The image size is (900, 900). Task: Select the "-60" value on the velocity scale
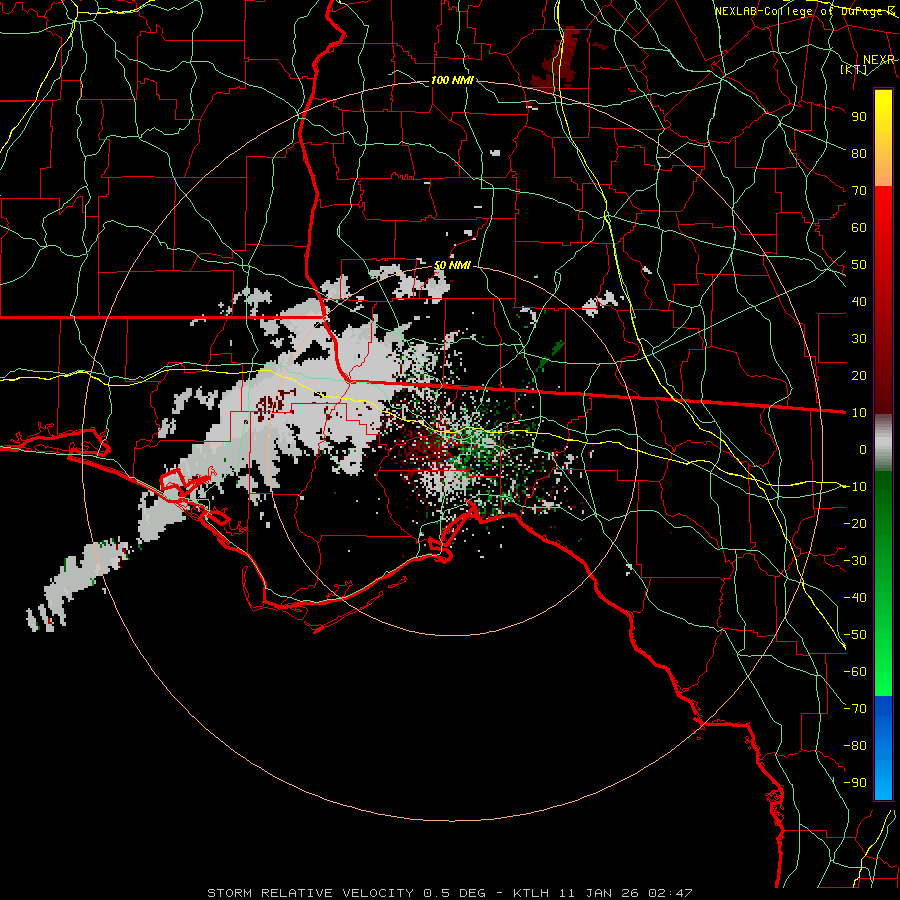pos(855,672)
